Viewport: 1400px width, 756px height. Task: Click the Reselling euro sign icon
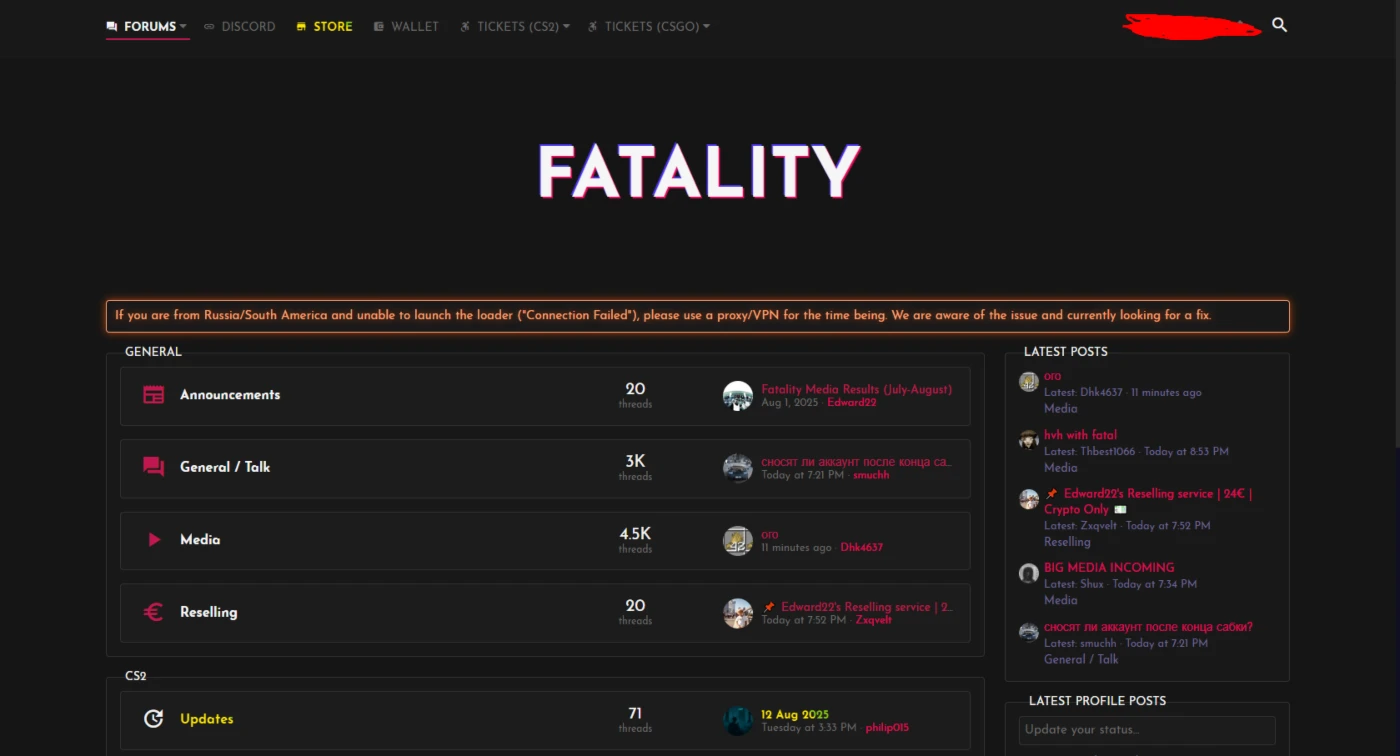coord(153,612)
